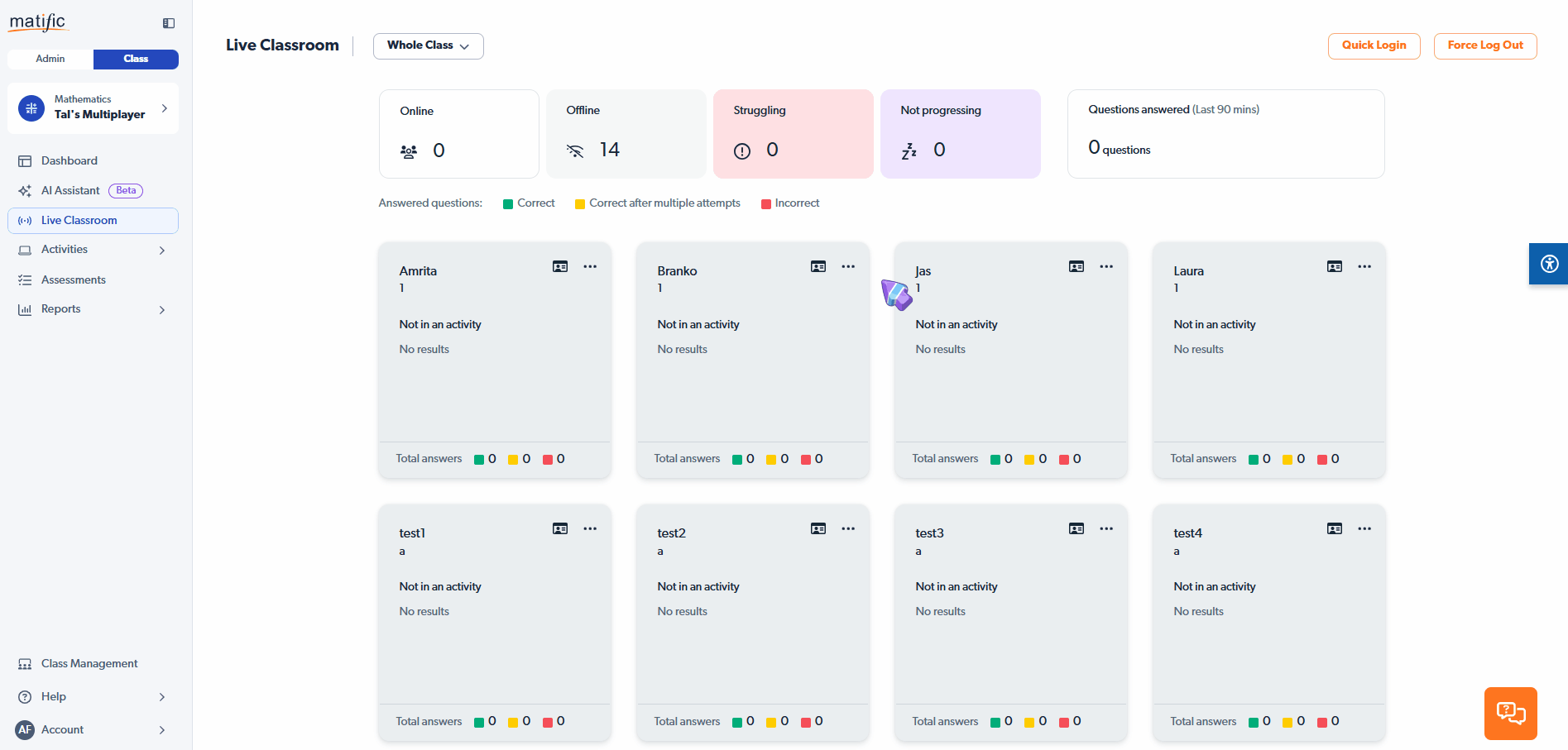Go to Dashboard in sidebar
The width and height of the screenshot is (1568, 750).
(70, 160)
